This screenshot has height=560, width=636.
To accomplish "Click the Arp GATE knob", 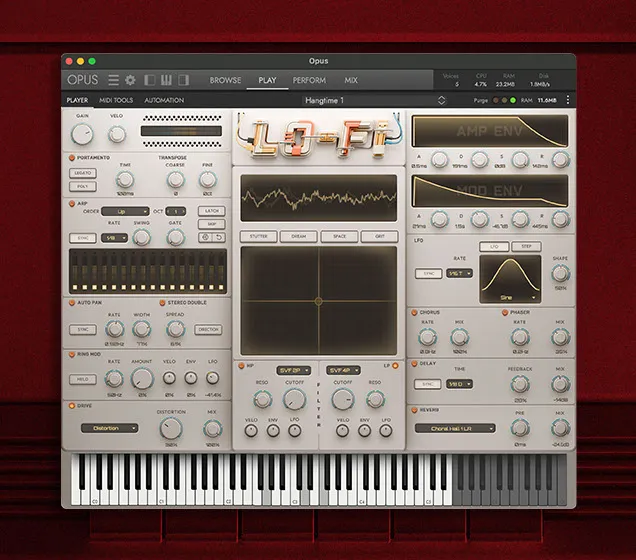I will point(175,237).
